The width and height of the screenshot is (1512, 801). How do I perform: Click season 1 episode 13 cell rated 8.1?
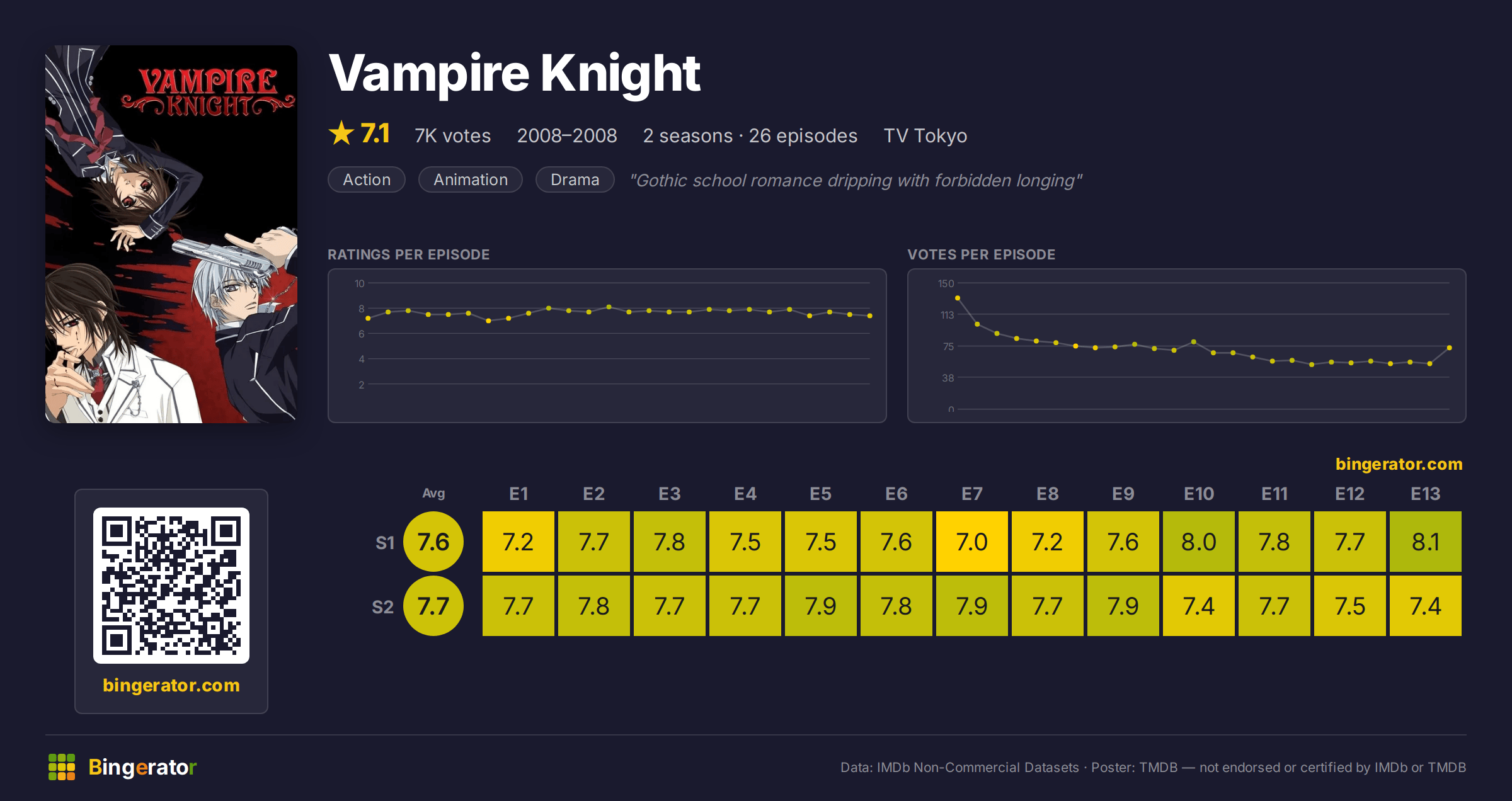point(1426,542)
